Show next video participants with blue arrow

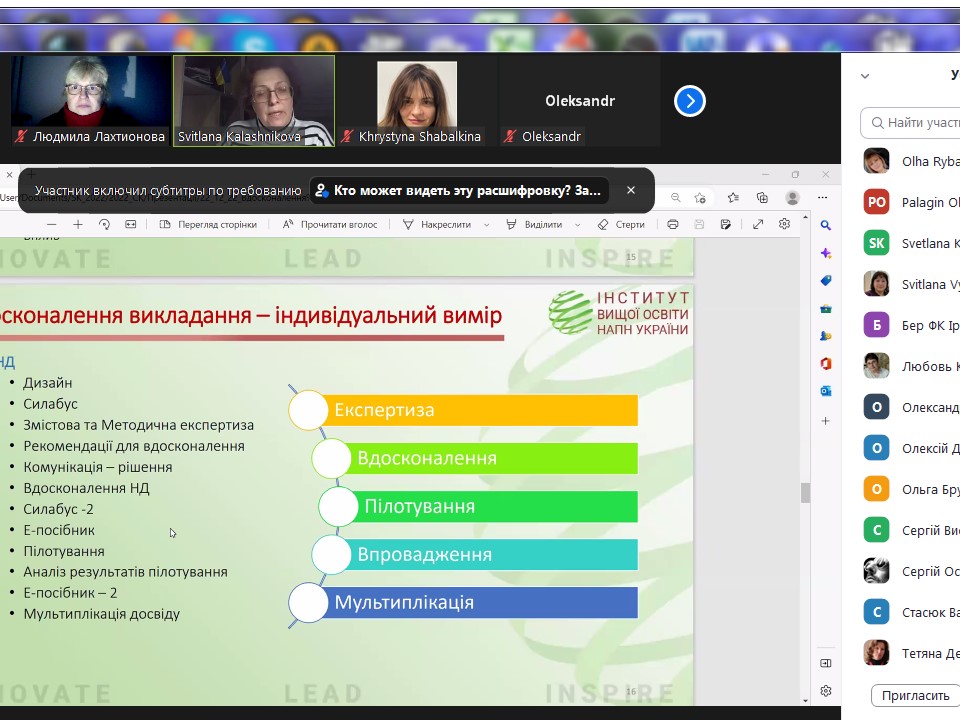(x=690, y=101)
